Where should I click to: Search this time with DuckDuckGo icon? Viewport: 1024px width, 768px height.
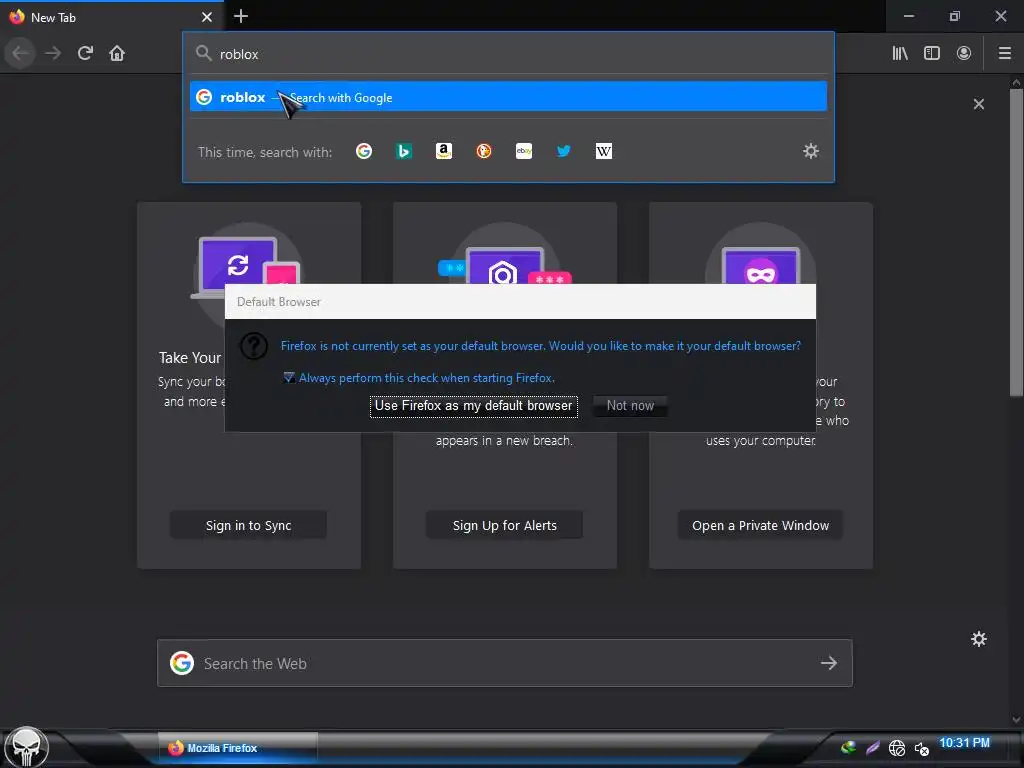click(x=484, y=152)
